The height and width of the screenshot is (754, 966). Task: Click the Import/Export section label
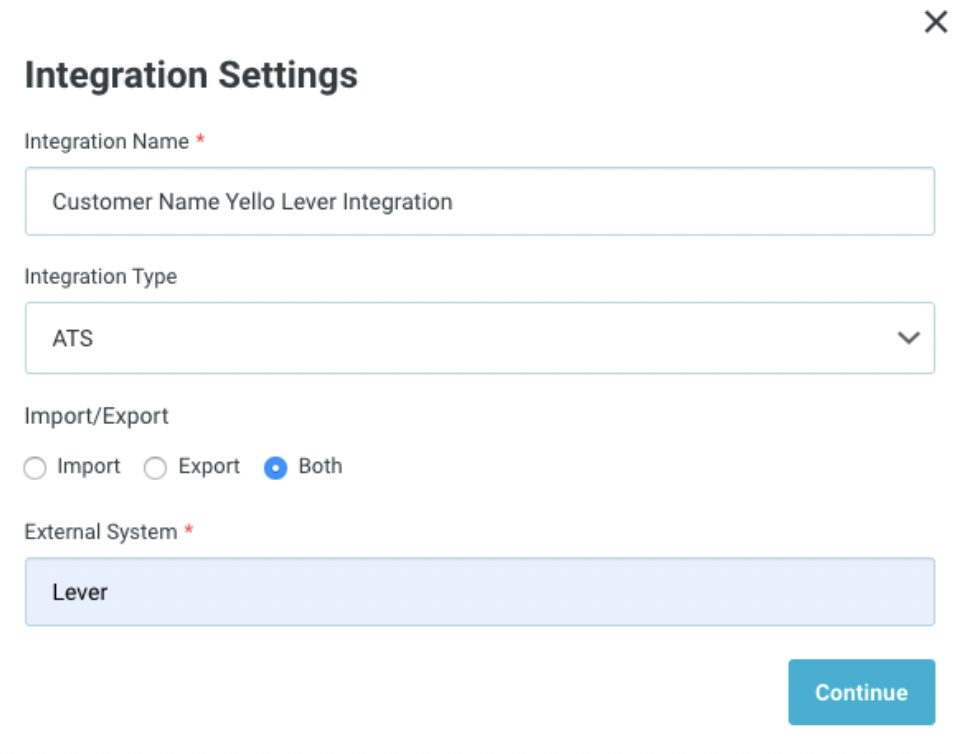click(x=96, y=416)
